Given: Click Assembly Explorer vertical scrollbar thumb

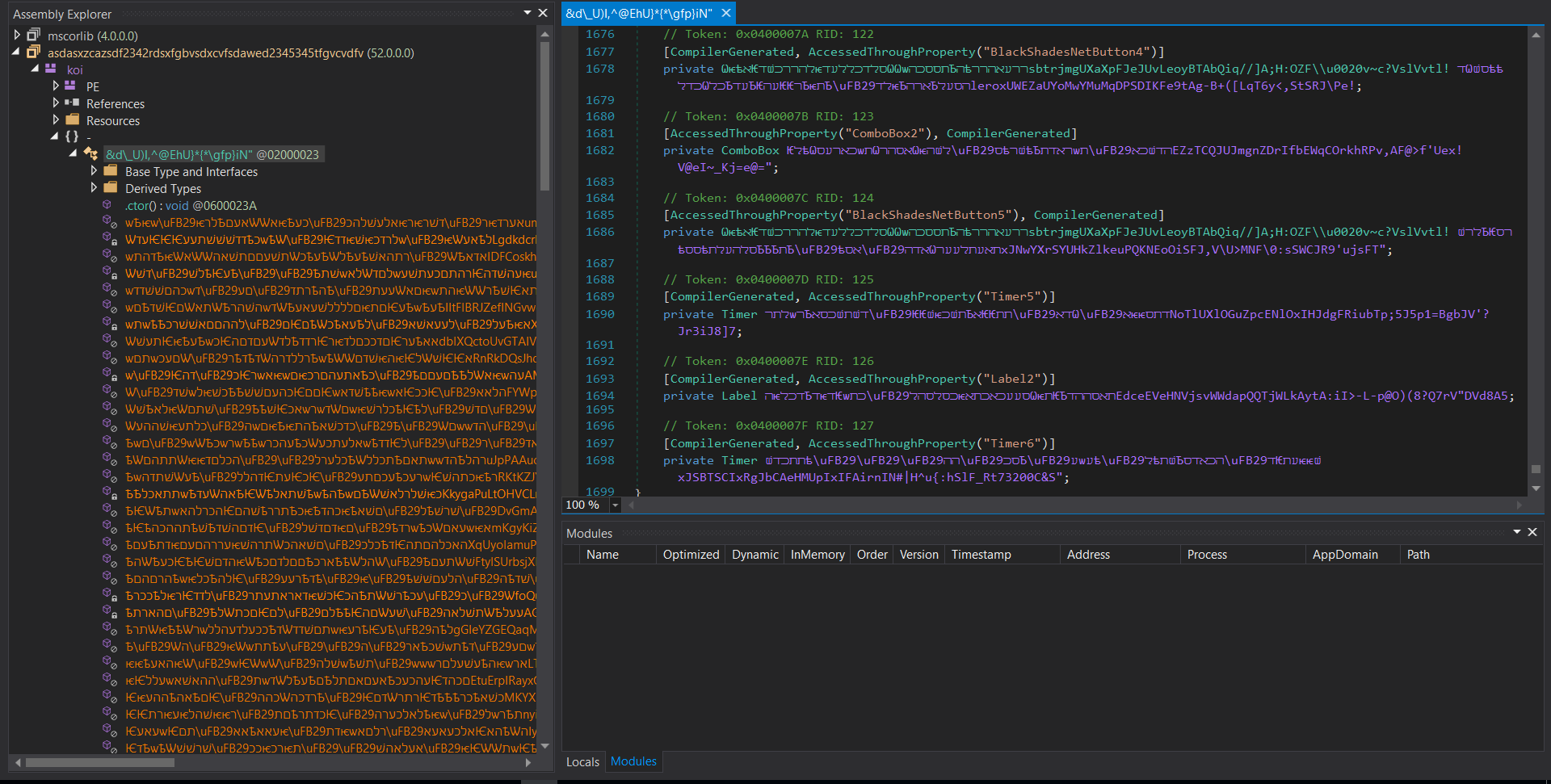Looking at the screenshot, I should coord(544,115).
